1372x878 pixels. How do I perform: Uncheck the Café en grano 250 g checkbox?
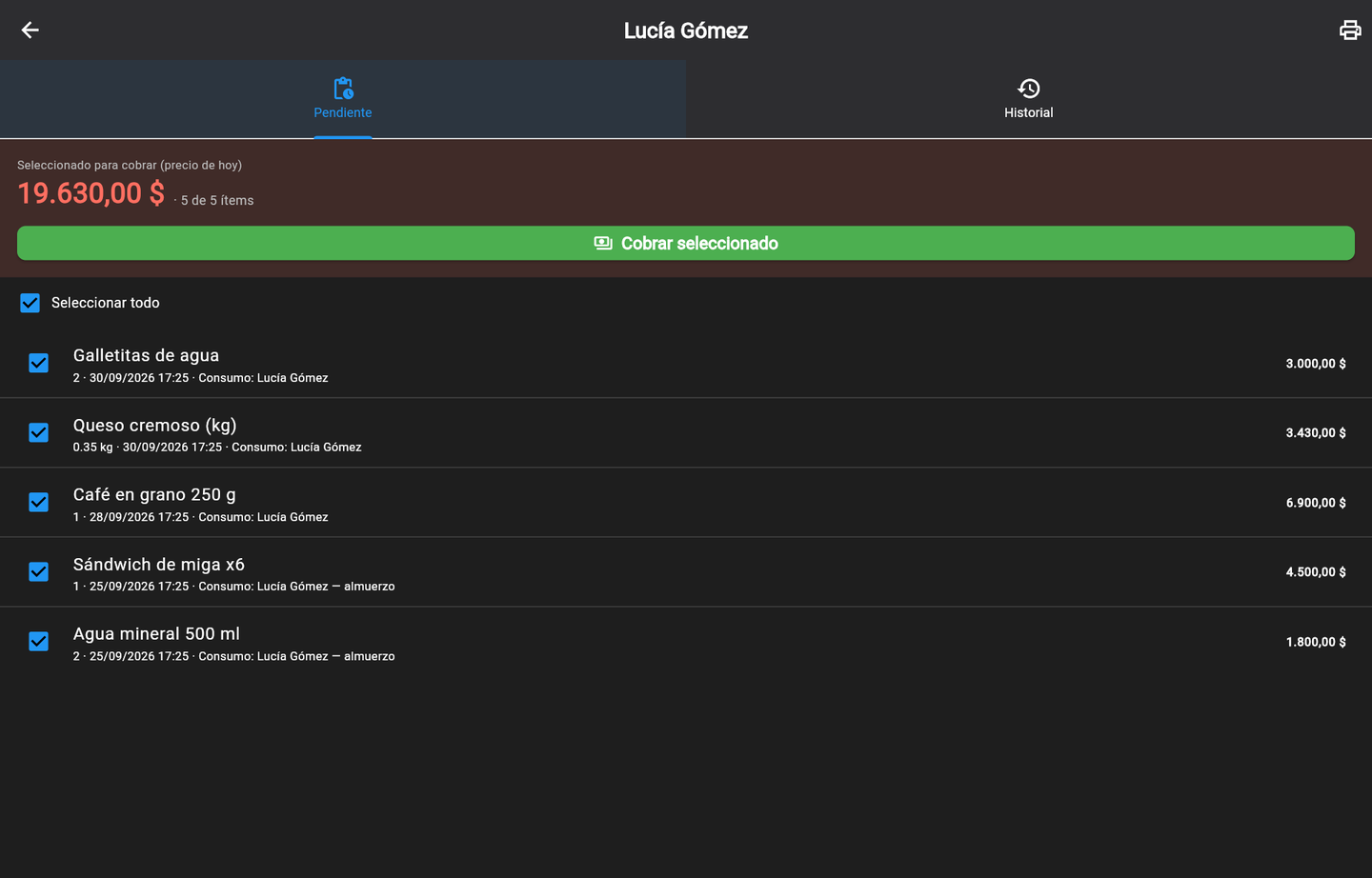pos(38,502)
